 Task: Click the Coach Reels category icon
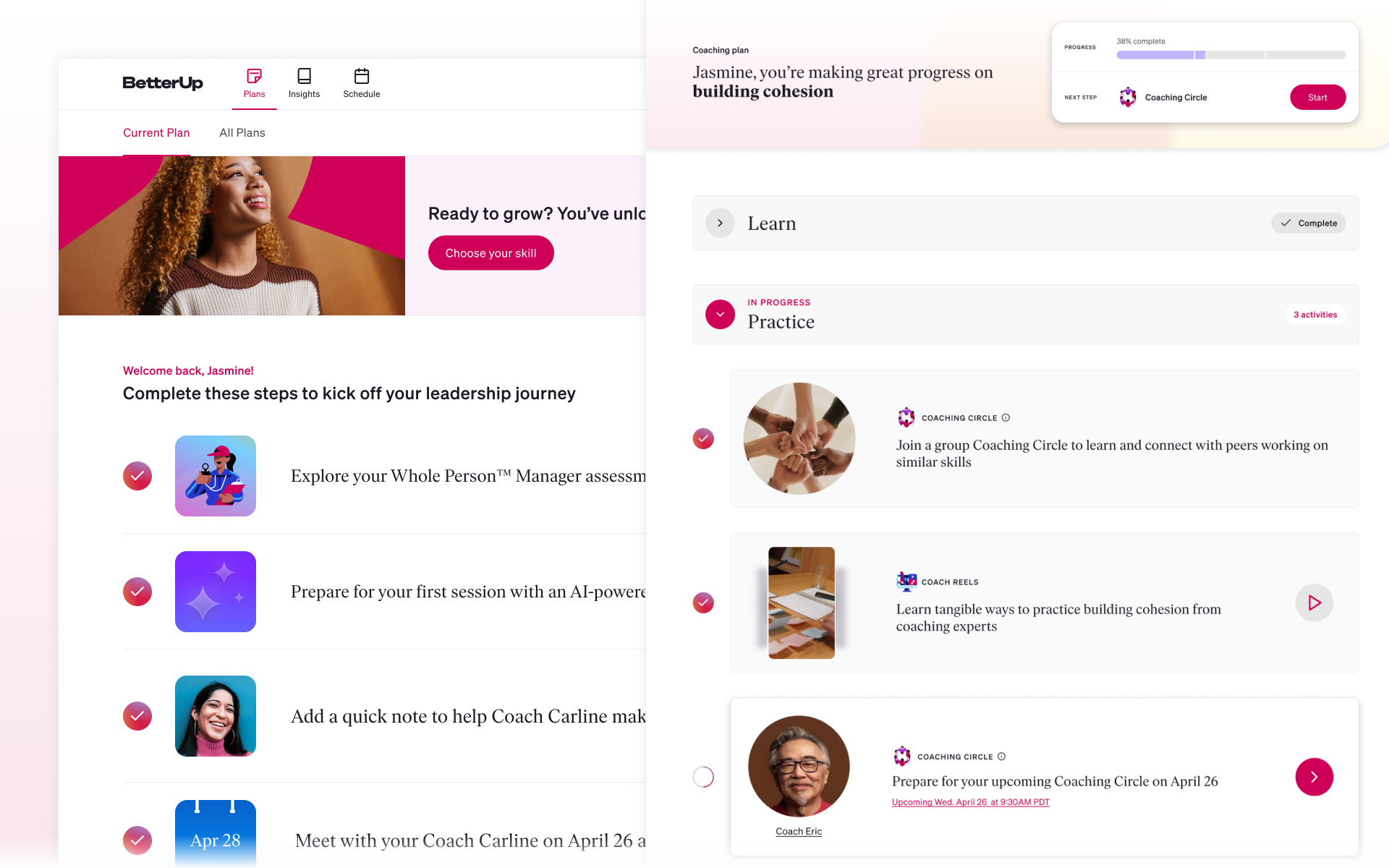[x=906, y=581]
